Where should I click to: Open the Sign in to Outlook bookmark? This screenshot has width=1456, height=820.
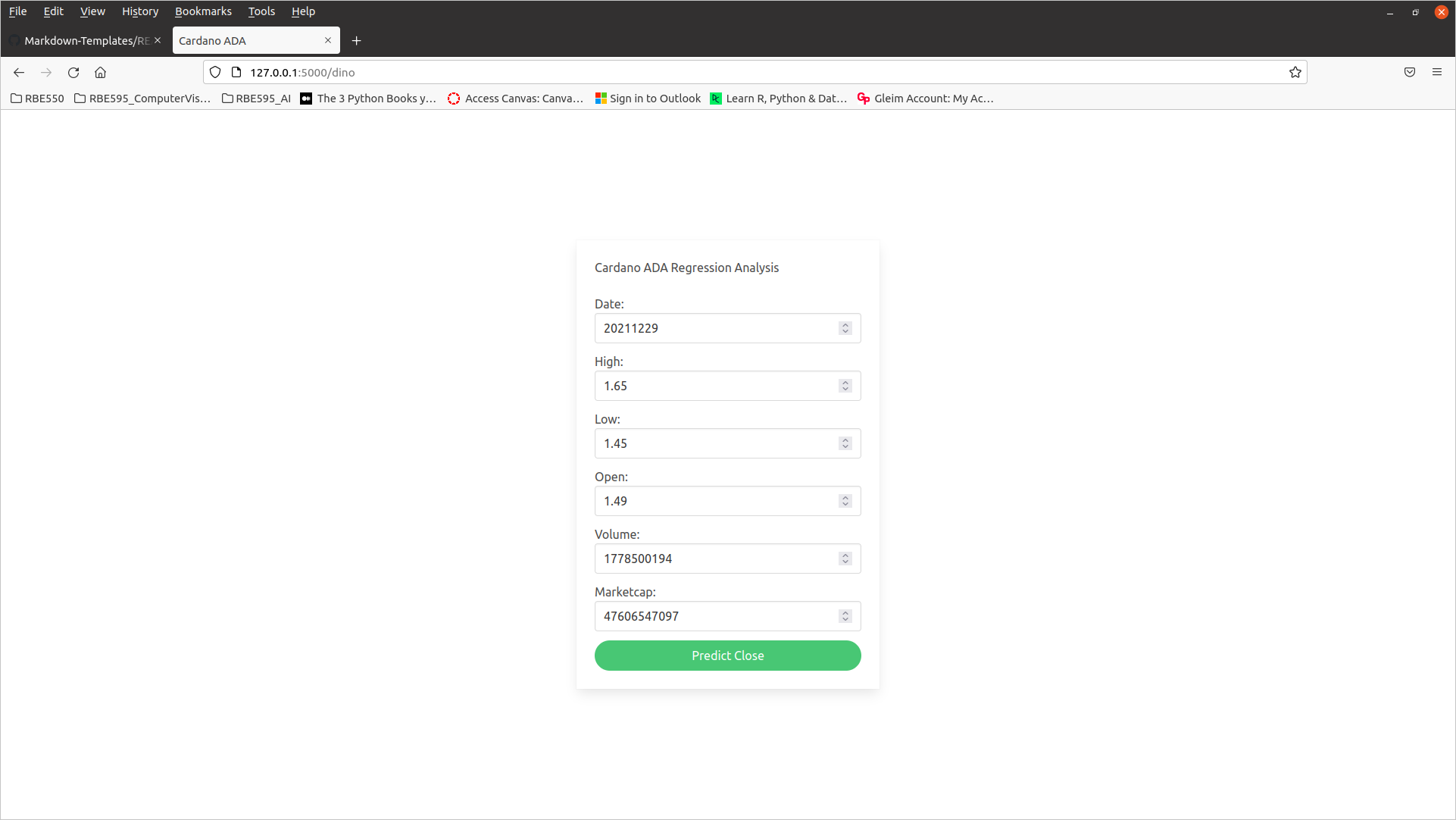pos(648,99)
